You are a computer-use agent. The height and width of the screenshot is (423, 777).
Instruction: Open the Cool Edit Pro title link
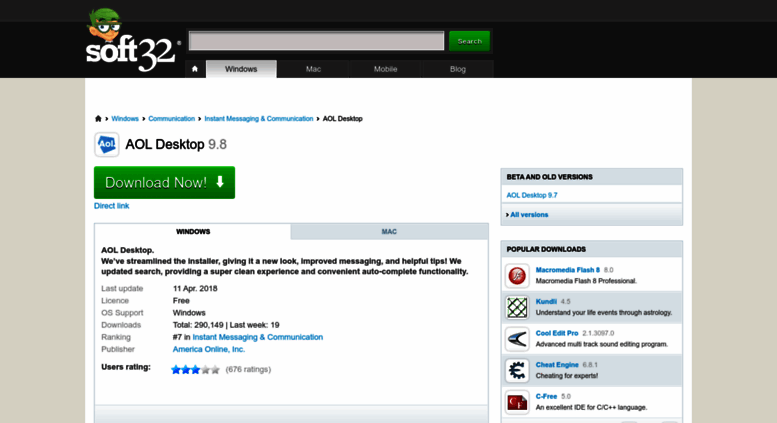557,333
